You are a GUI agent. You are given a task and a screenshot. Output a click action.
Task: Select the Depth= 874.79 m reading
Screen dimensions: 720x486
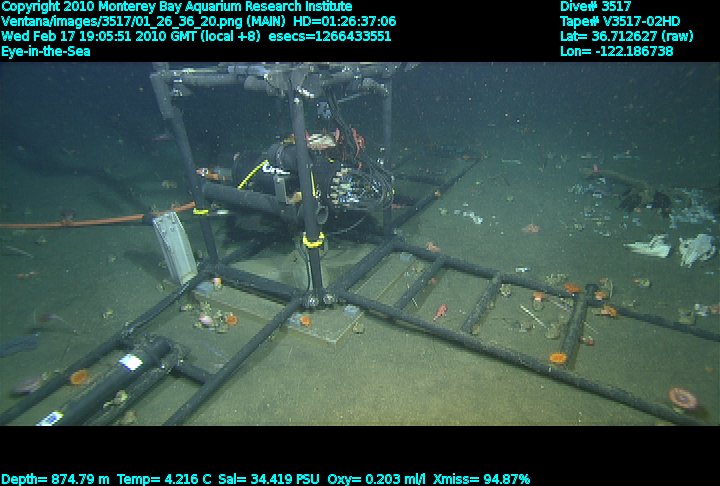(56, 479)
